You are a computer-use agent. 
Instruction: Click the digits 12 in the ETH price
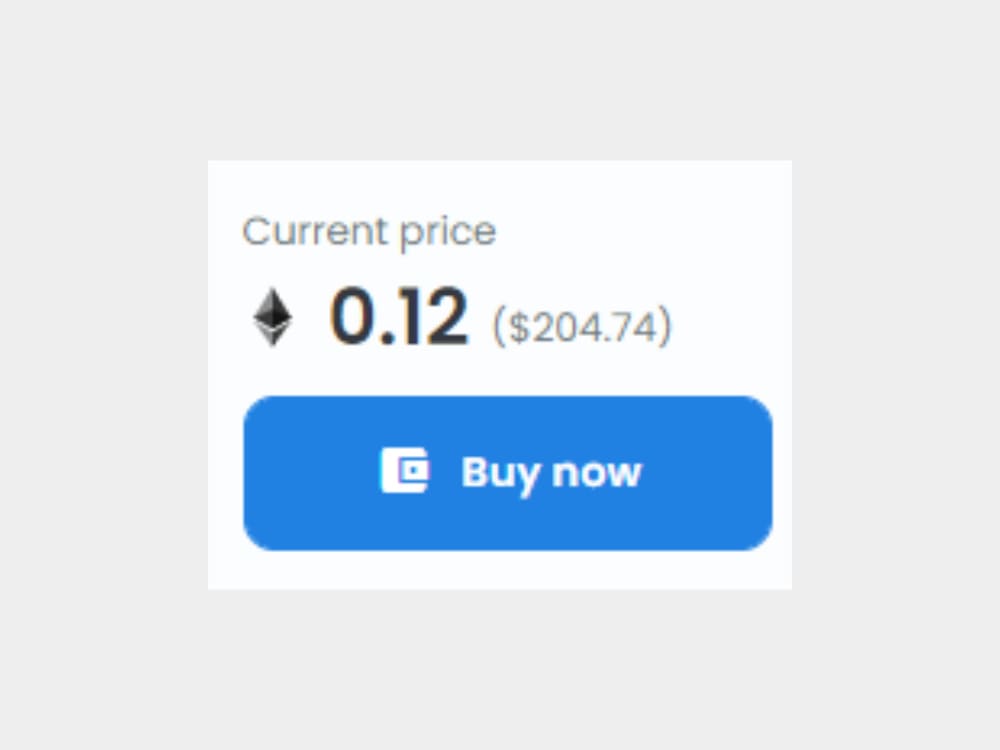click(x=434, y=317)
